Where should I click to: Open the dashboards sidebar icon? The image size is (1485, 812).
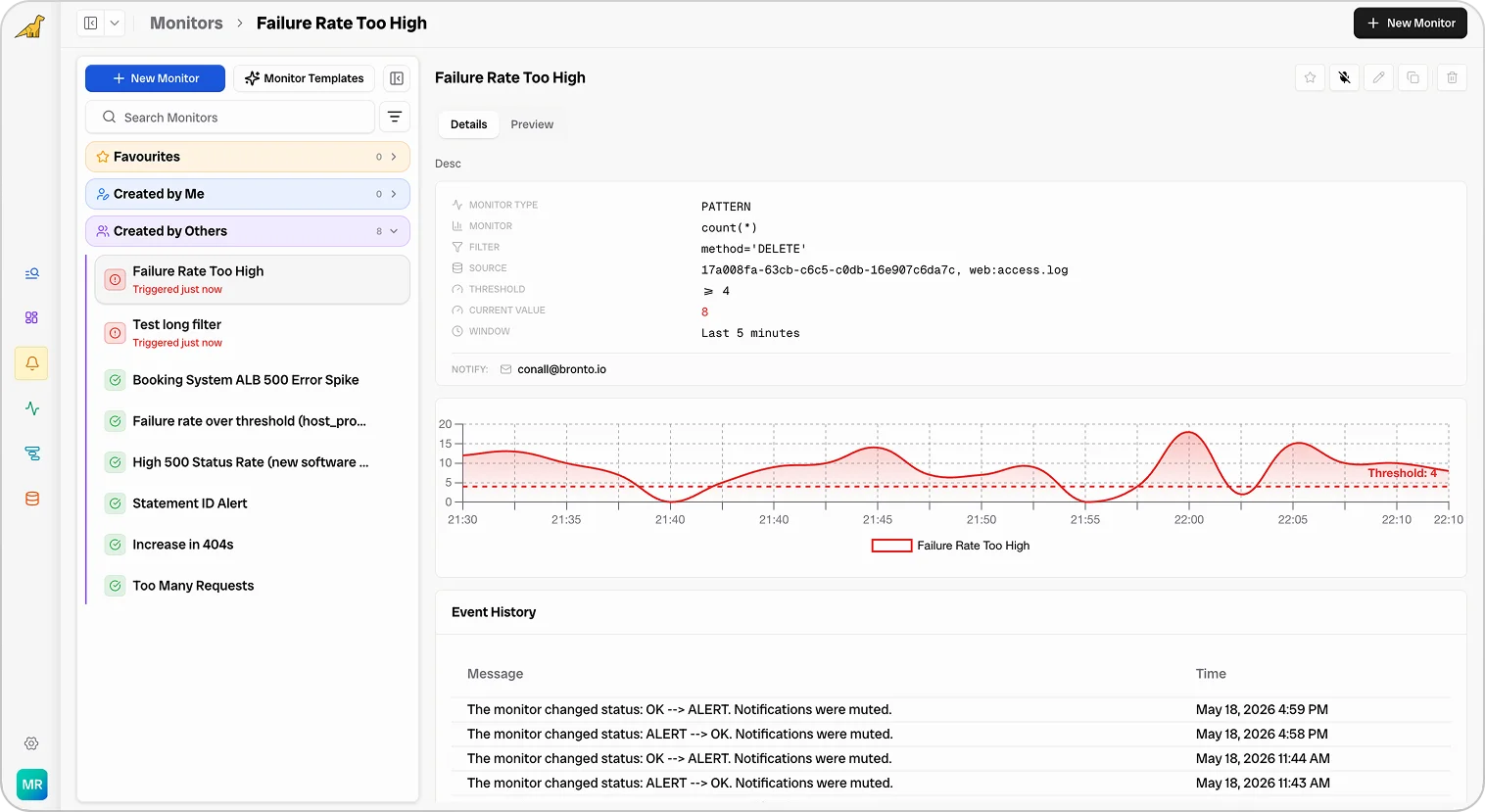(31, 317)
